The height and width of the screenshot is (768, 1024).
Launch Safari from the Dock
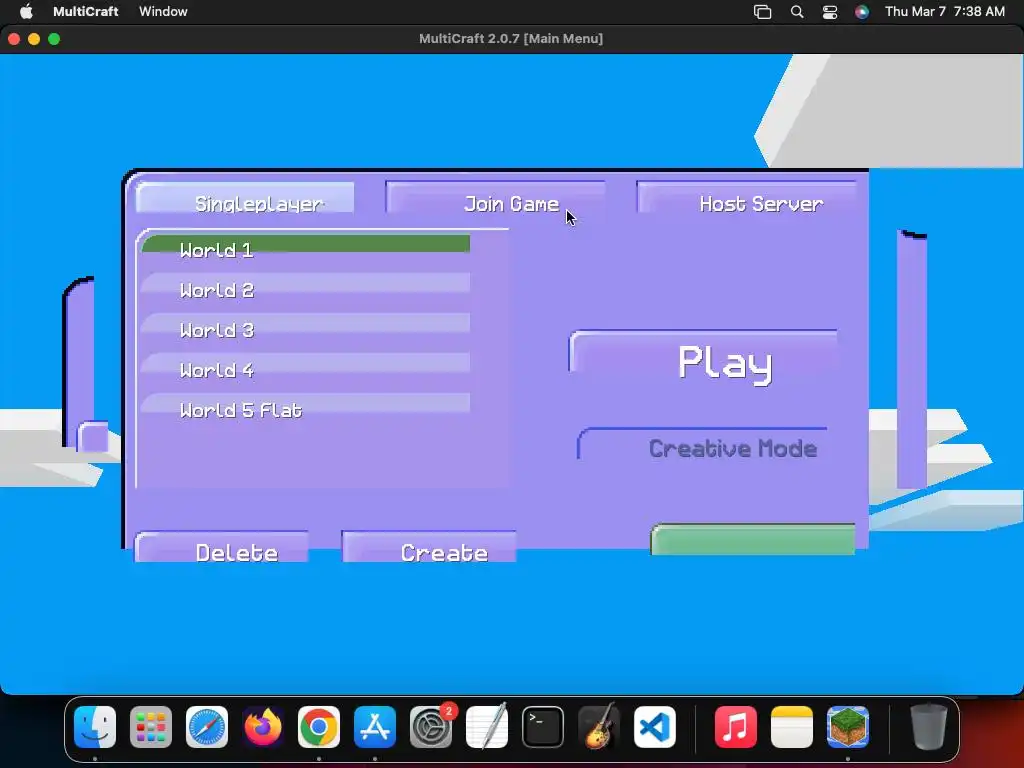click(207, 727)
